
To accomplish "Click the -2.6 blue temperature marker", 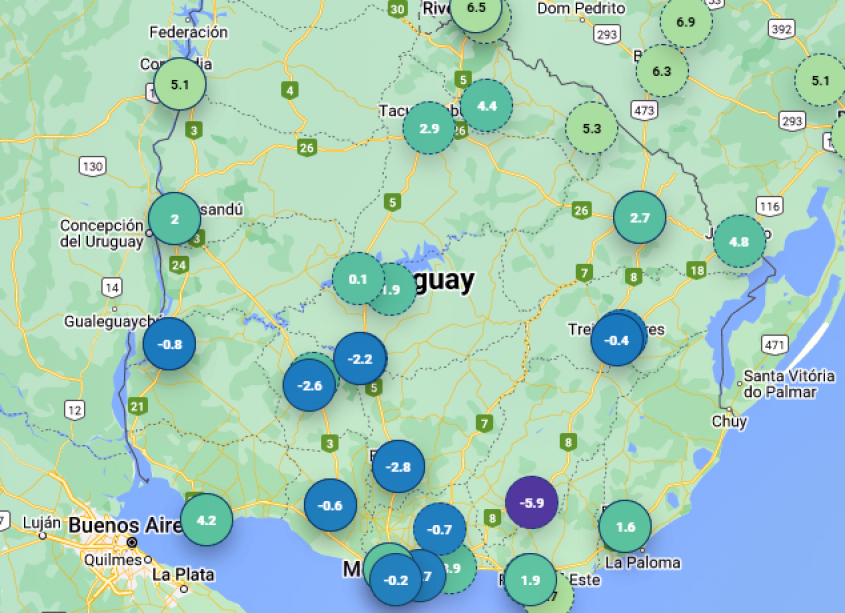I will pos(309,385).
